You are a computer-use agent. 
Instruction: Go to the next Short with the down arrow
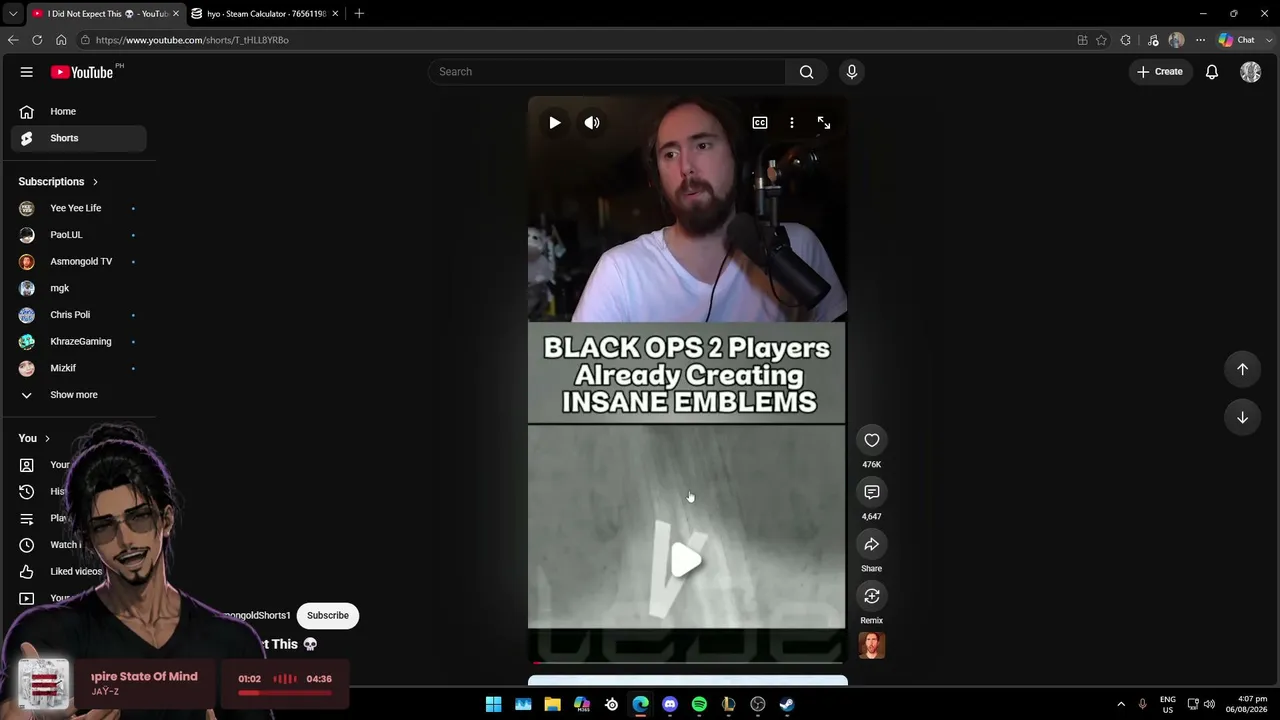tap(1242, 417)
